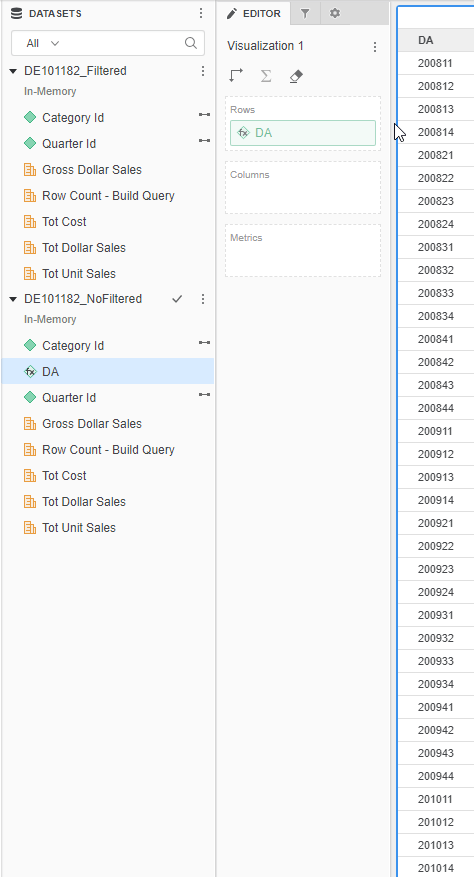Screen dimensions: 474x877
Task: Click the sigma totals icon
Action: coord(266,76)
